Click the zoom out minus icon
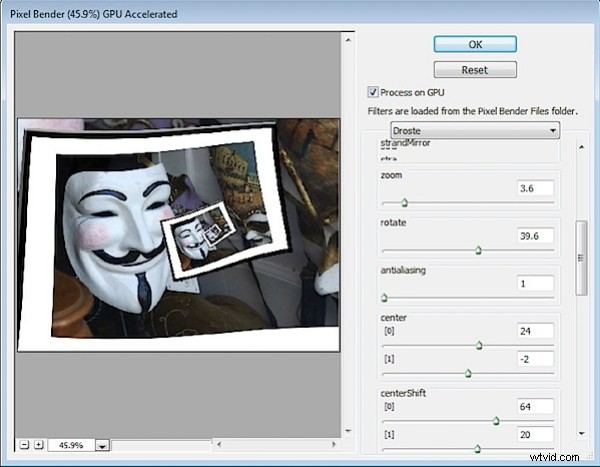 (x=23, y=445)
